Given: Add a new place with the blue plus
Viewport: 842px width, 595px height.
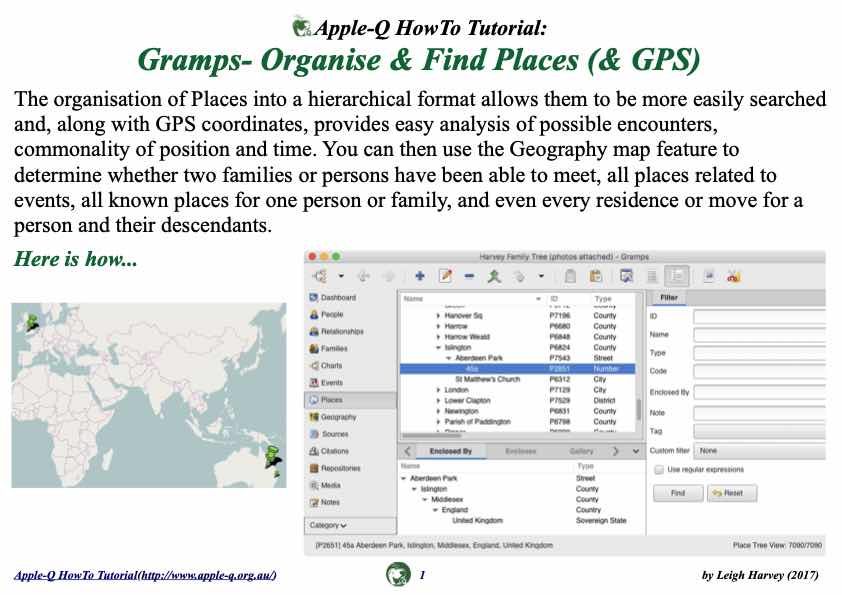Looking at the screenshot, I should [420, 276].
